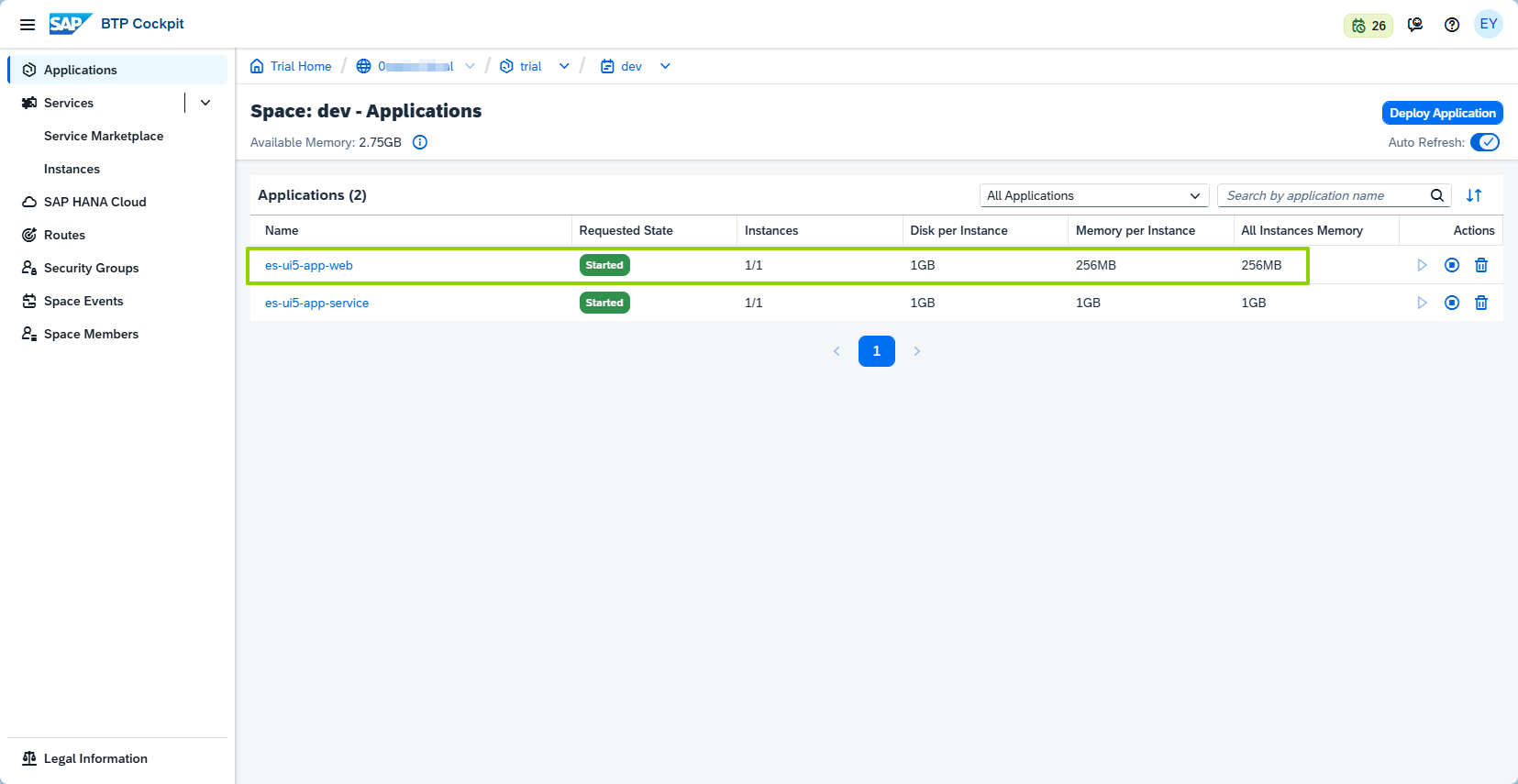Expand the dev space breadcrumb dropdown
This screenshot has height=784, width=1518.
(x=665, y=66)
